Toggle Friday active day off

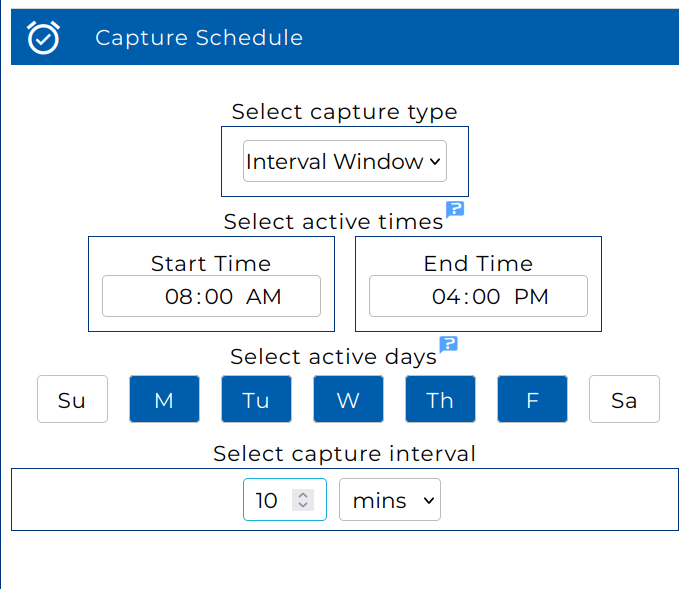pyautogui.click(x=532, y=400)
